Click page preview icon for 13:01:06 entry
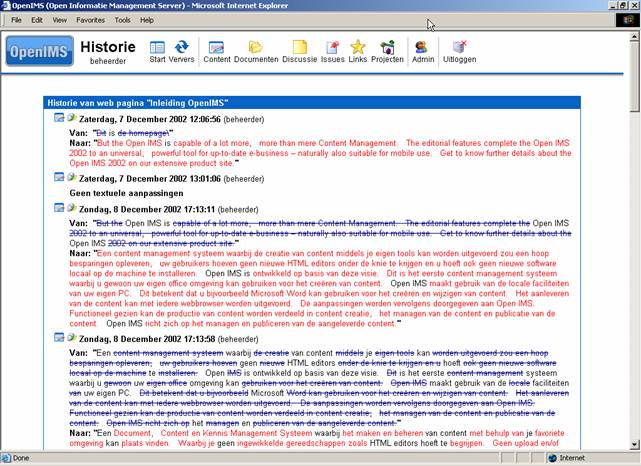This screenshot has width=641, height=466. coord(59,177)
